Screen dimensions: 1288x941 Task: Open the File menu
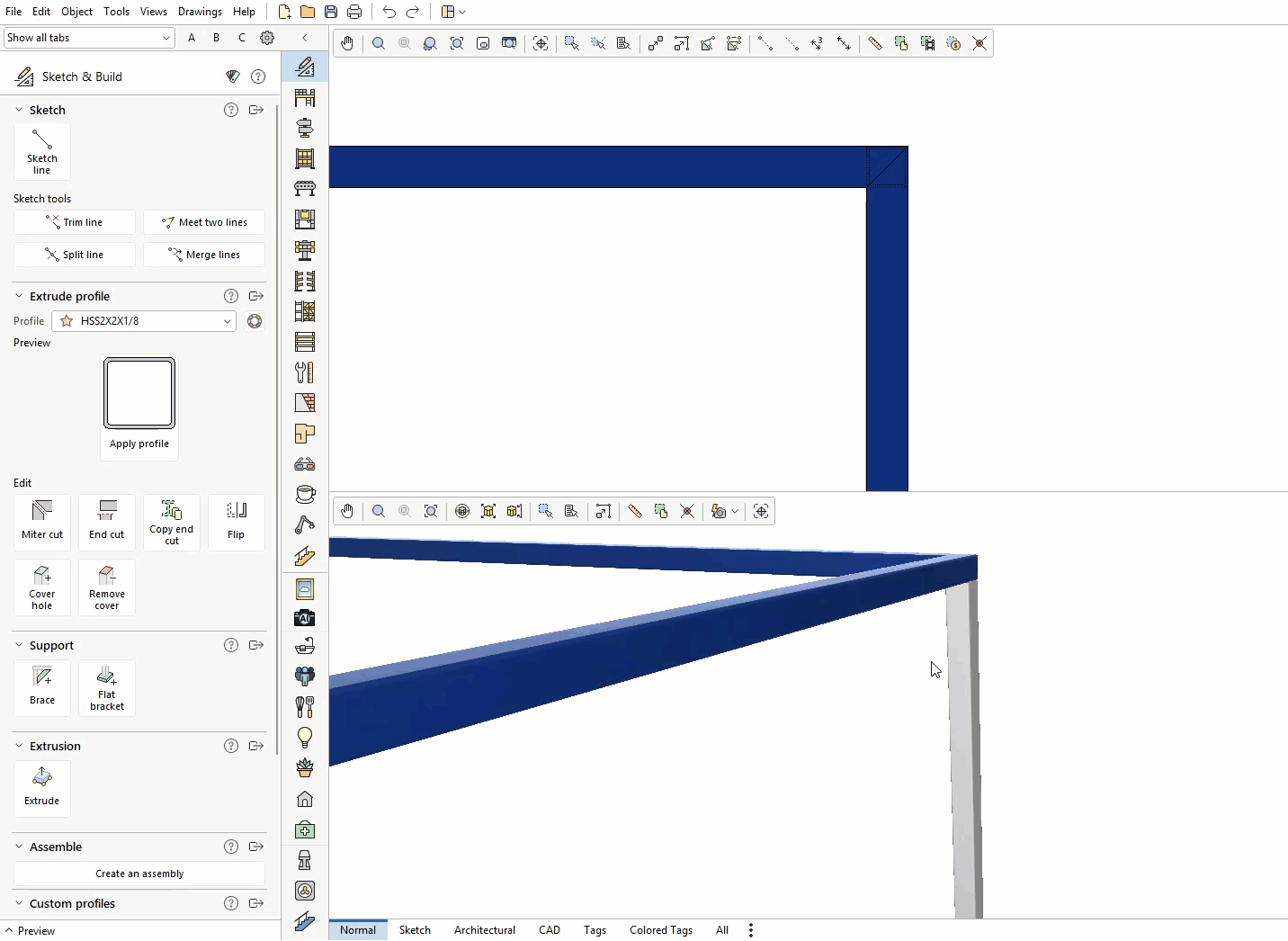pos(13,12)
